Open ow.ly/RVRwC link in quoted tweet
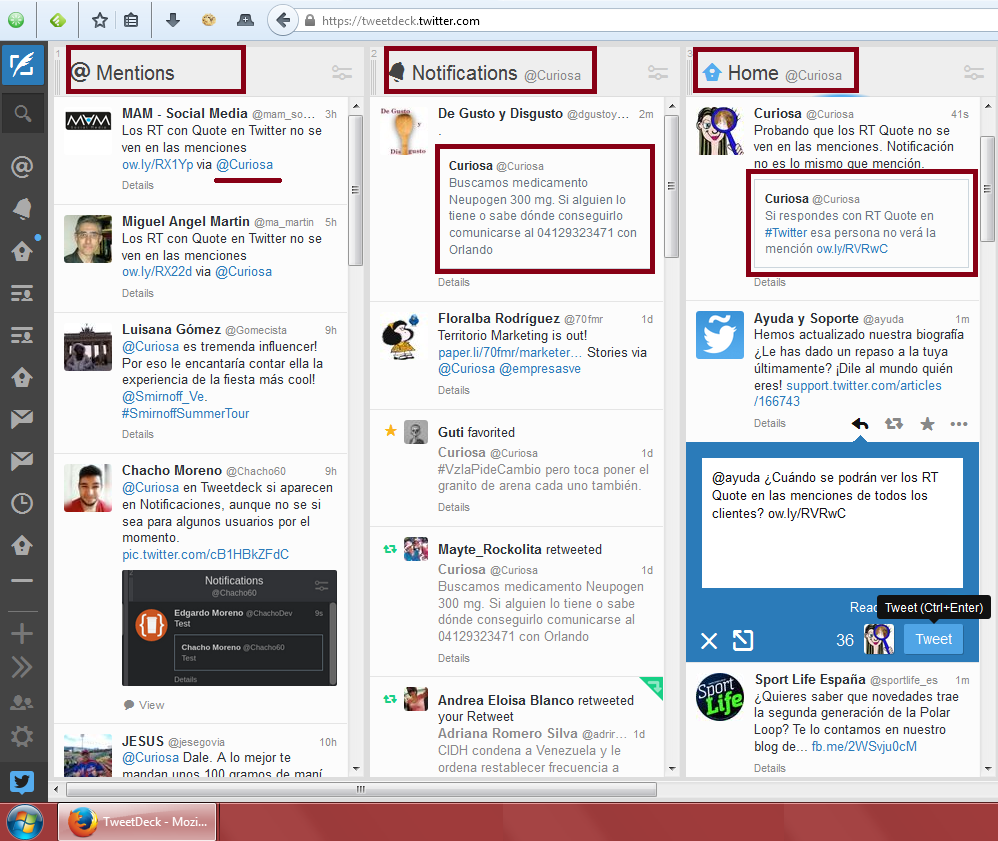Screen dimensions: 998x841 coord(852,249)
